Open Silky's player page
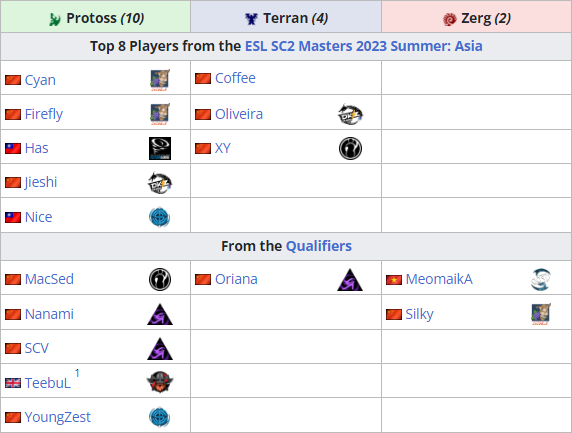The width and height of the screenshot is (572, 433). pyautogui.click(x=420, y=314)
